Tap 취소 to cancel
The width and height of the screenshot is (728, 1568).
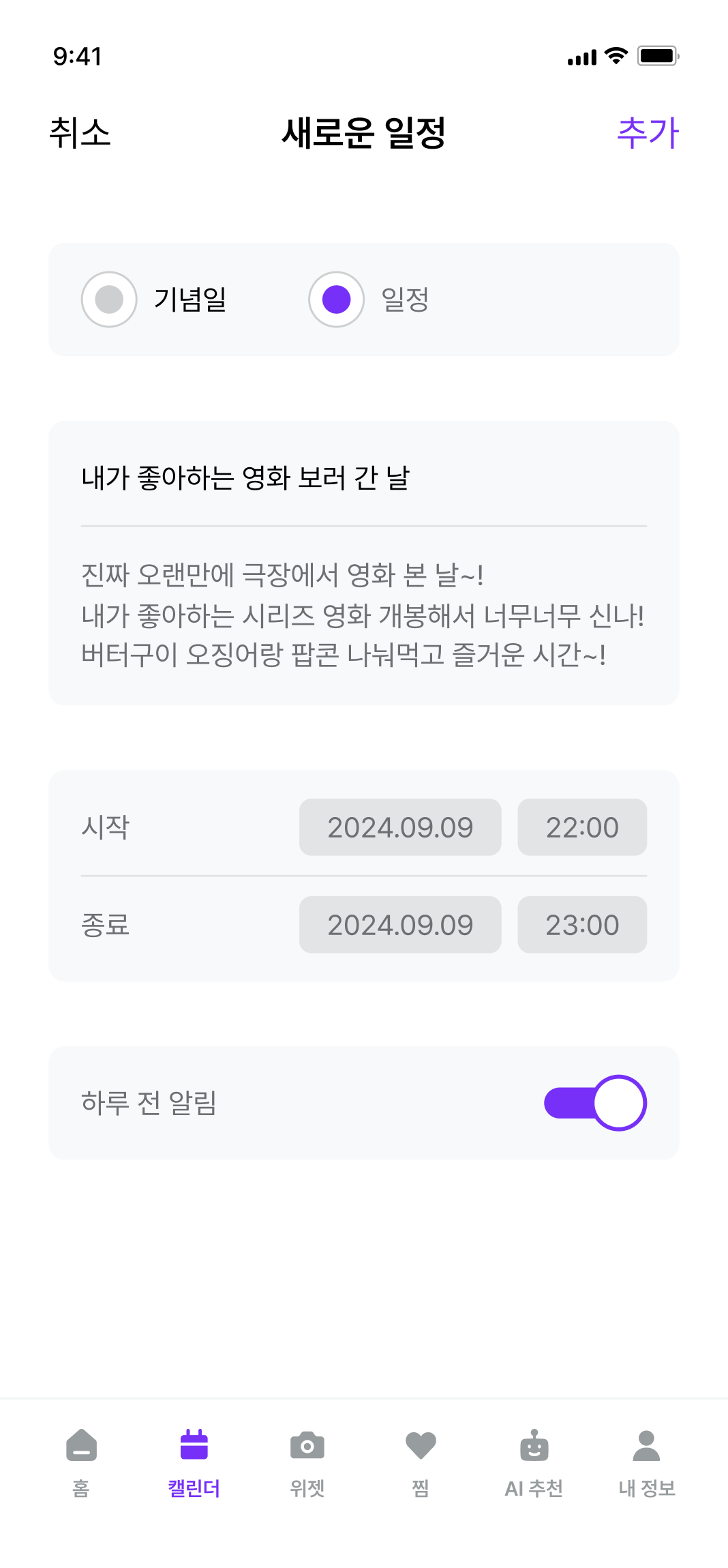[80, 132]
